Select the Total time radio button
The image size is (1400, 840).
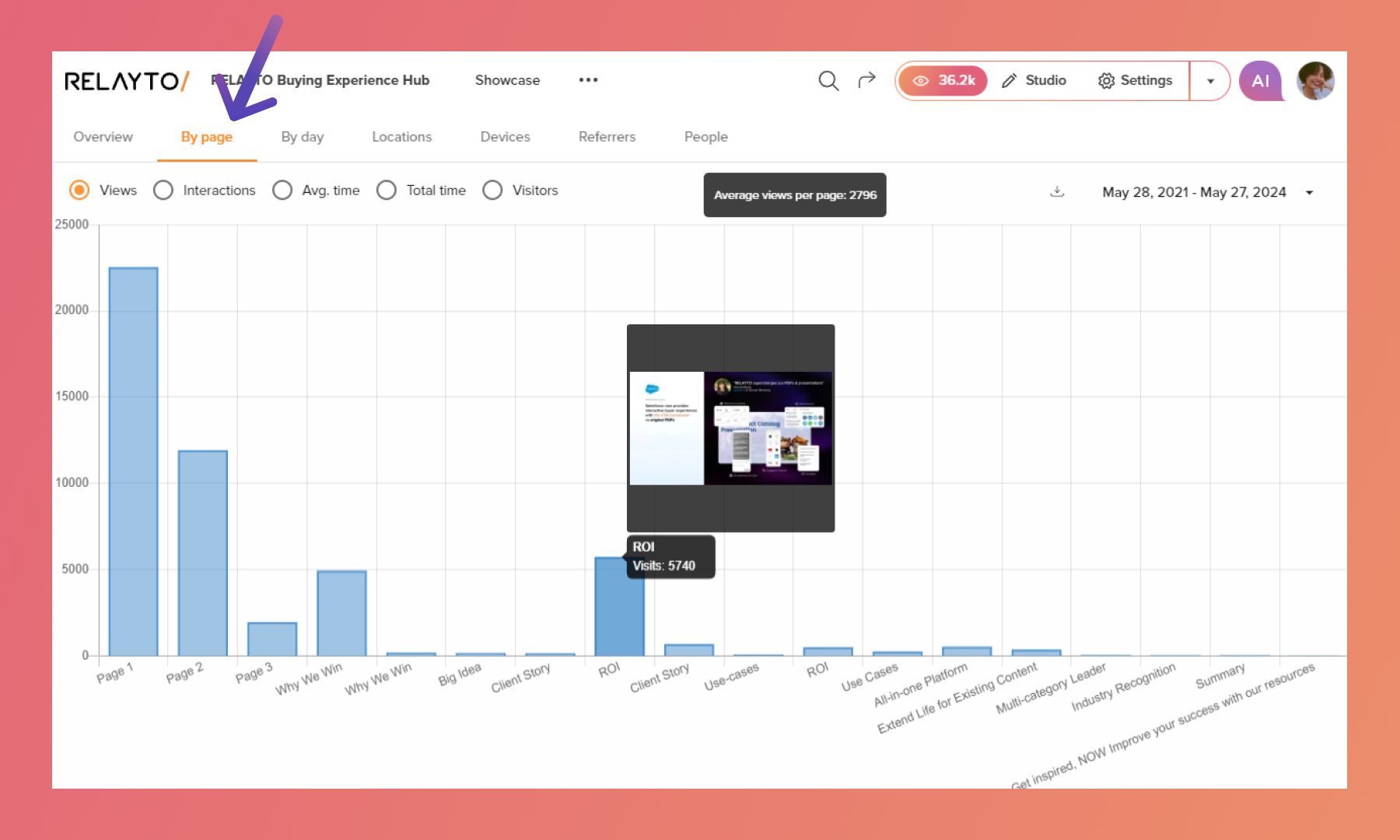click(387, 191)
